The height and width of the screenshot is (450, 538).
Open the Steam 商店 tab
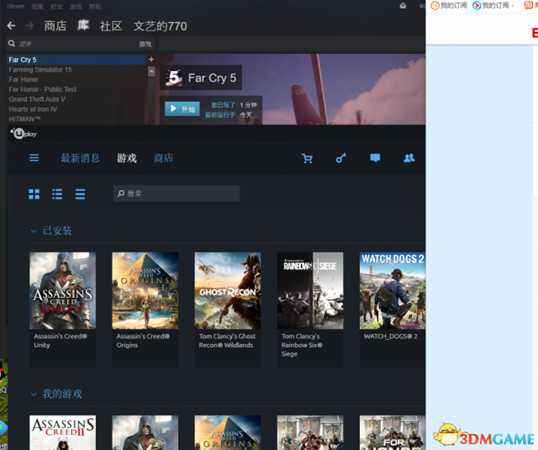pyautogui.click(x=55, y=26)
